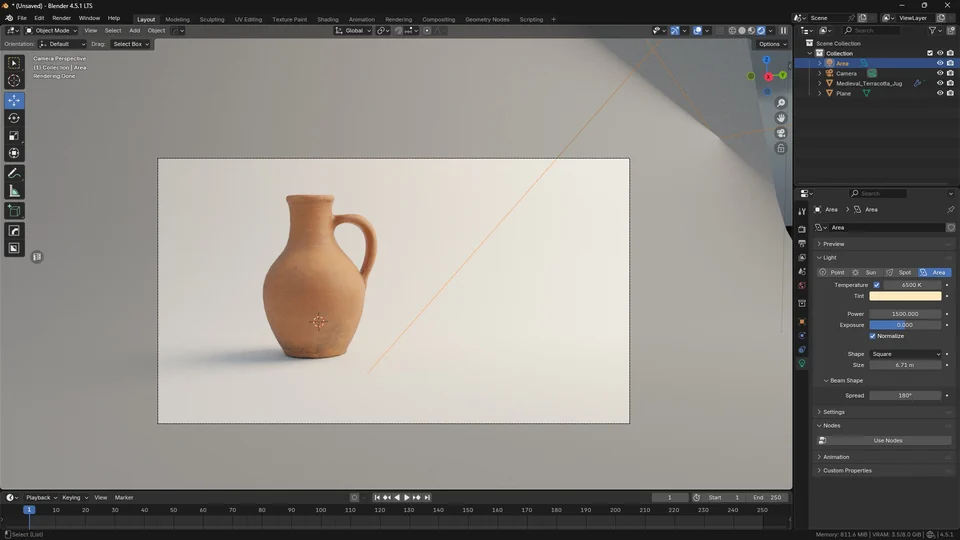The image size is (960, 540).
Task: Open the Global transform orientation dropdown
Action: [353, 31]
